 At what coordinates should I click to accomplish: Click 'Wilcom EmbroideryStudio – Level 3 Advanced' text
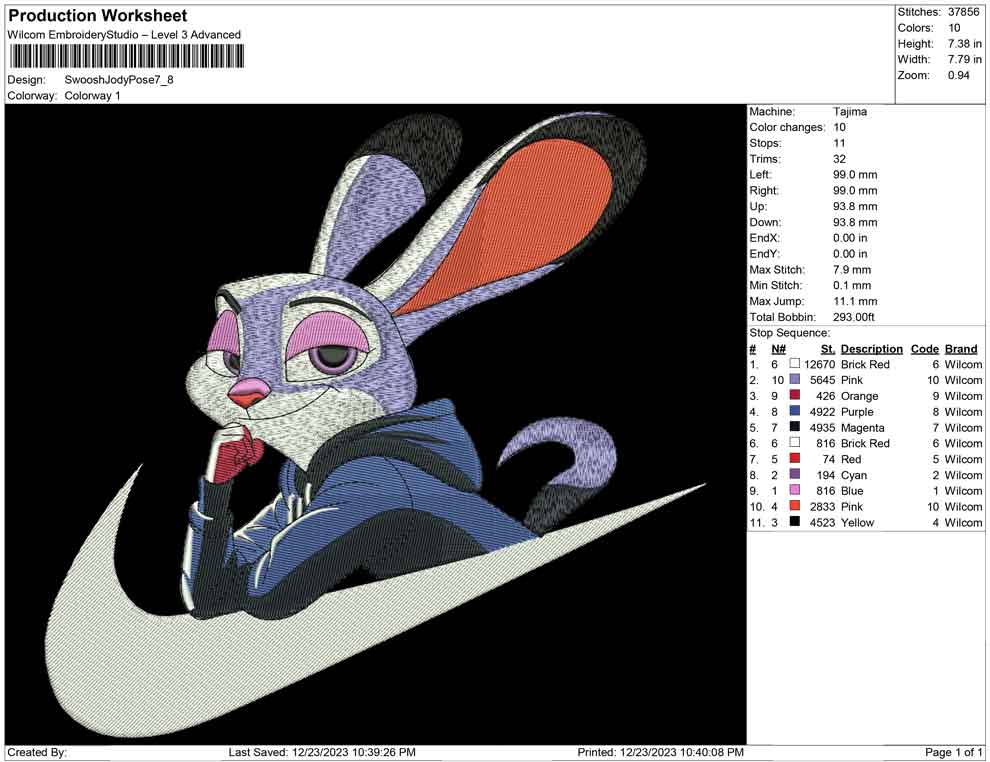[x=124, y=35]
